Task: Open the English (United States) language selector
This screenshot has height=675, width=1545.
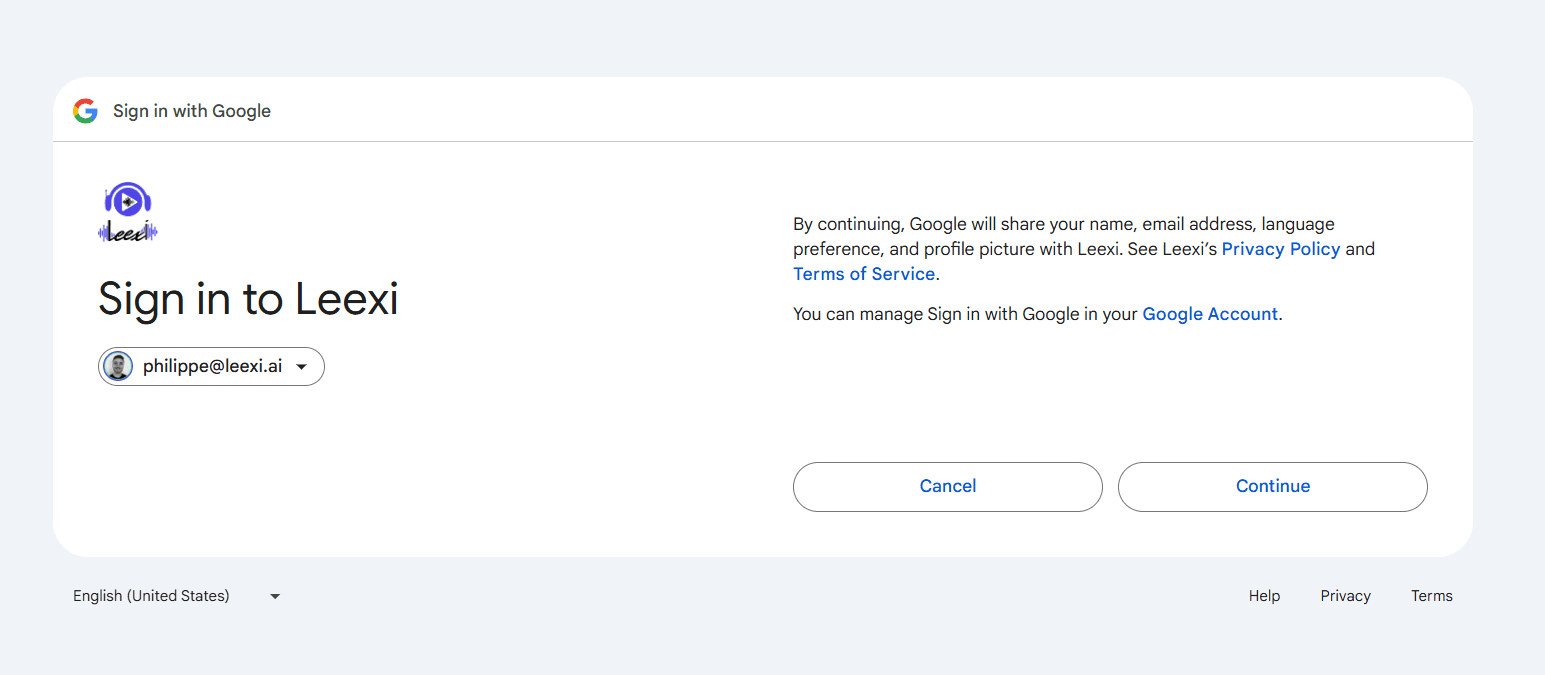Action: point(151,596)
